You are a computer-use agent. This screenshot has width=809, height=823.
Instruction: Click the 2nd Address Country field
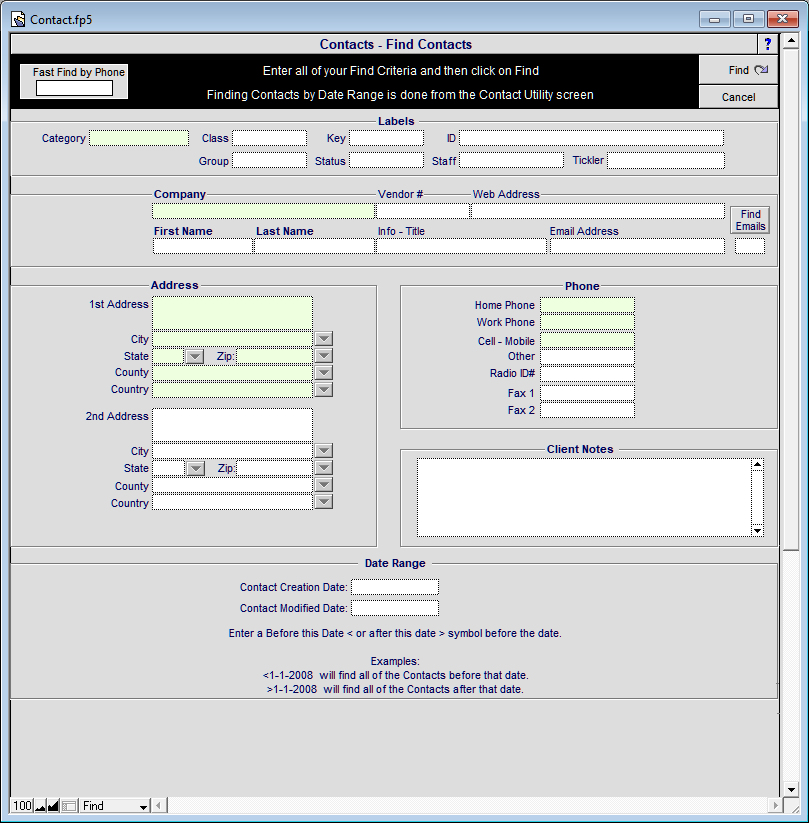(233, 502)
